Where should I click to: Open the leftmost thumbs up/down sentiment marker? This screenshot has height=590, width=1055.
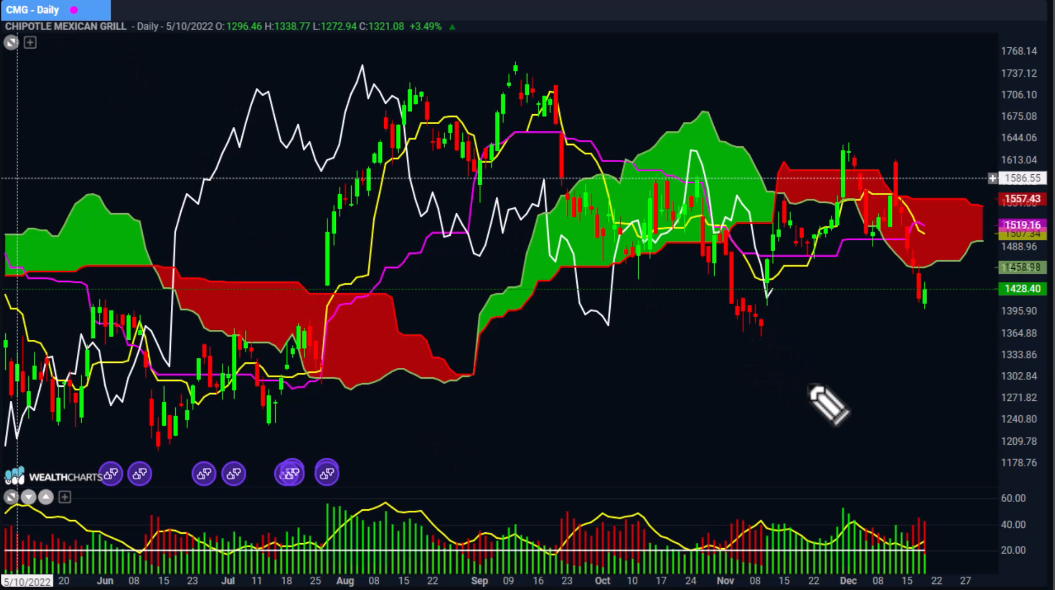[111, 474]
